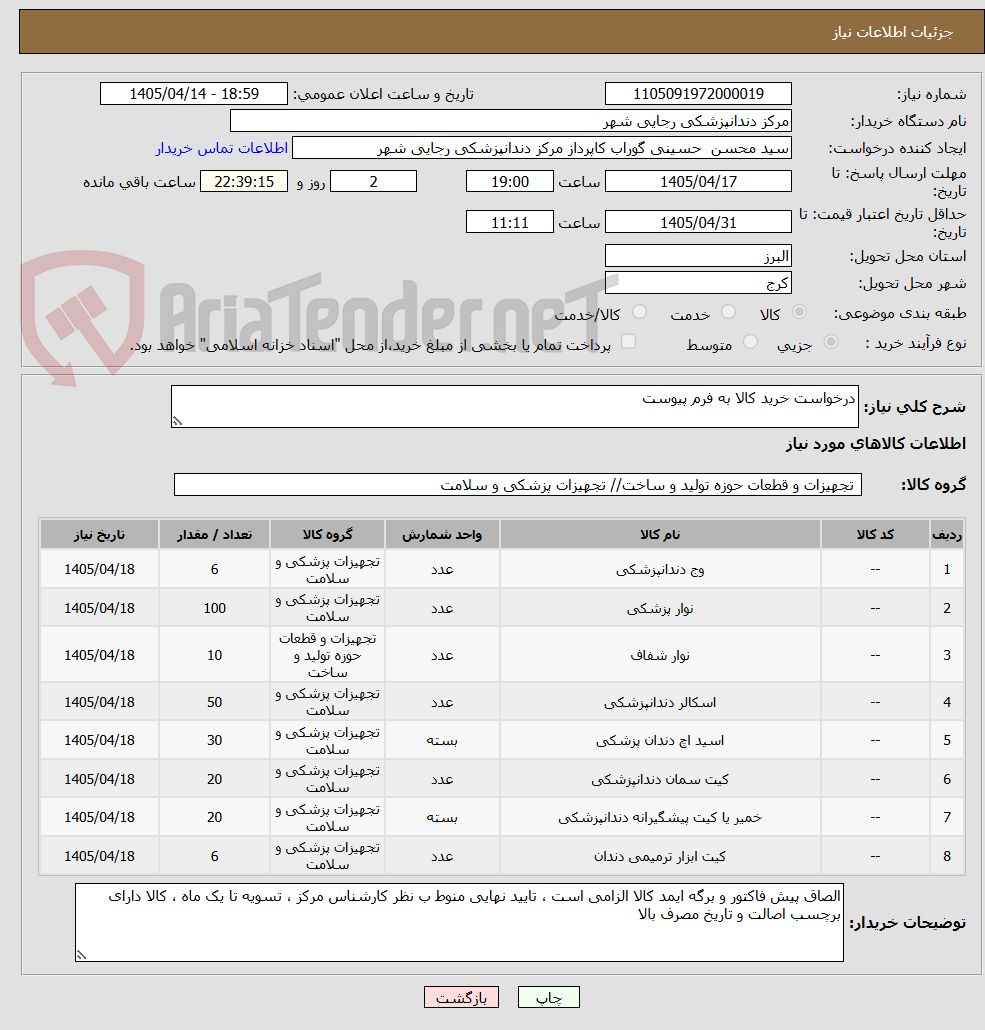
Task: Select the item خمیر یا کیت پیشگیرانه دندانپزشکی
Action: [x=660, y=817]
